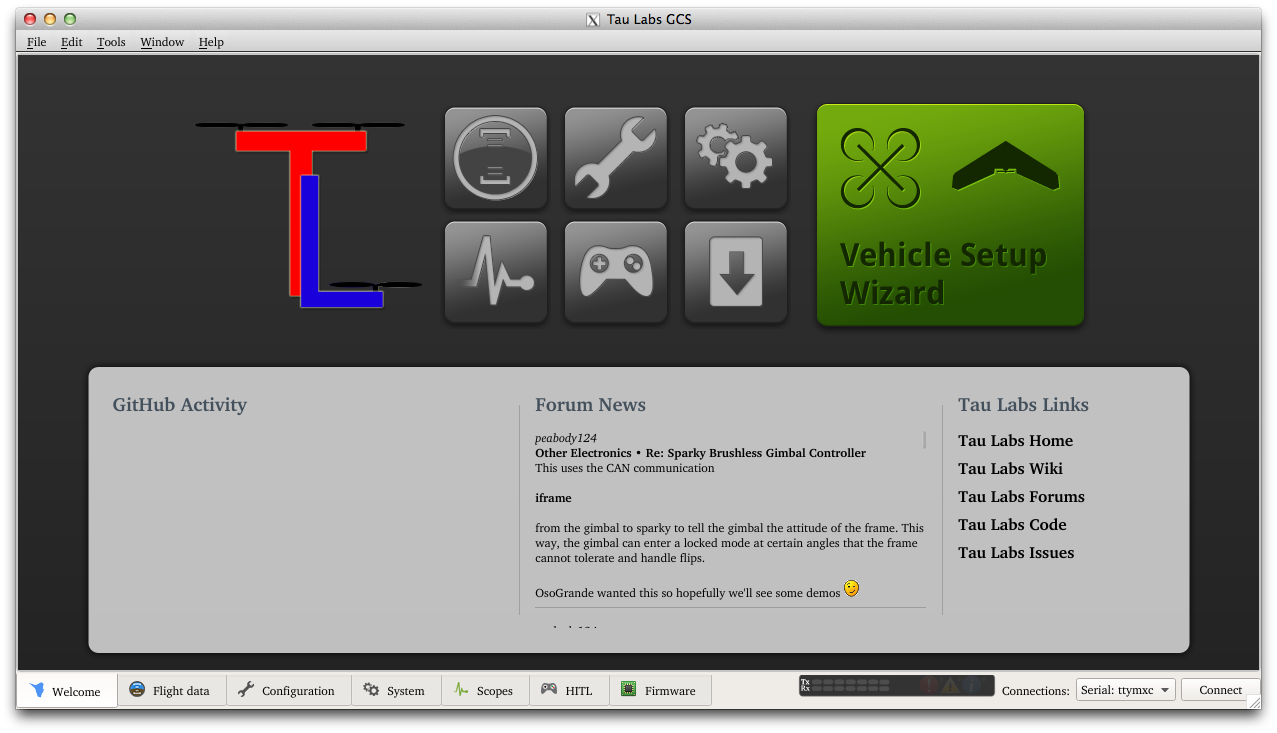Click the author name 'peabody124'

[566, 438]
